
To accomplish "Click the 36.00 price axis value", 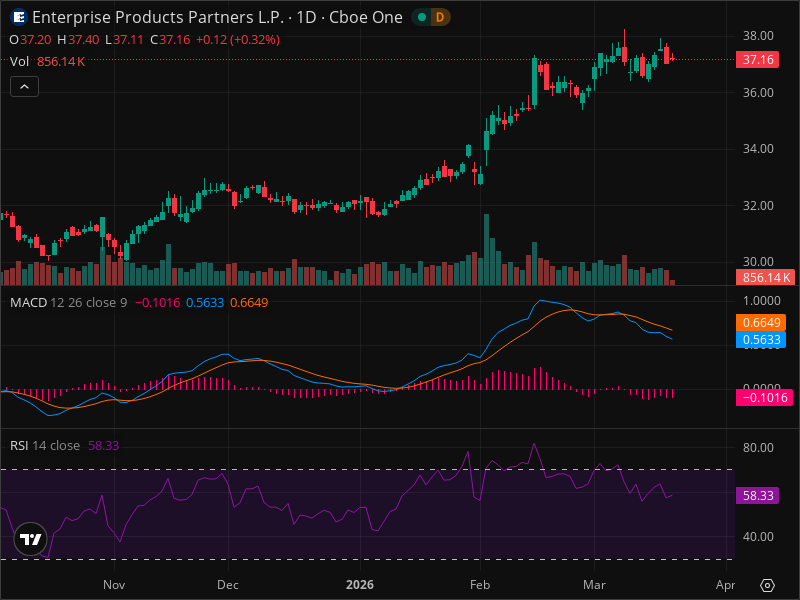I will click(x=758, y=92).
